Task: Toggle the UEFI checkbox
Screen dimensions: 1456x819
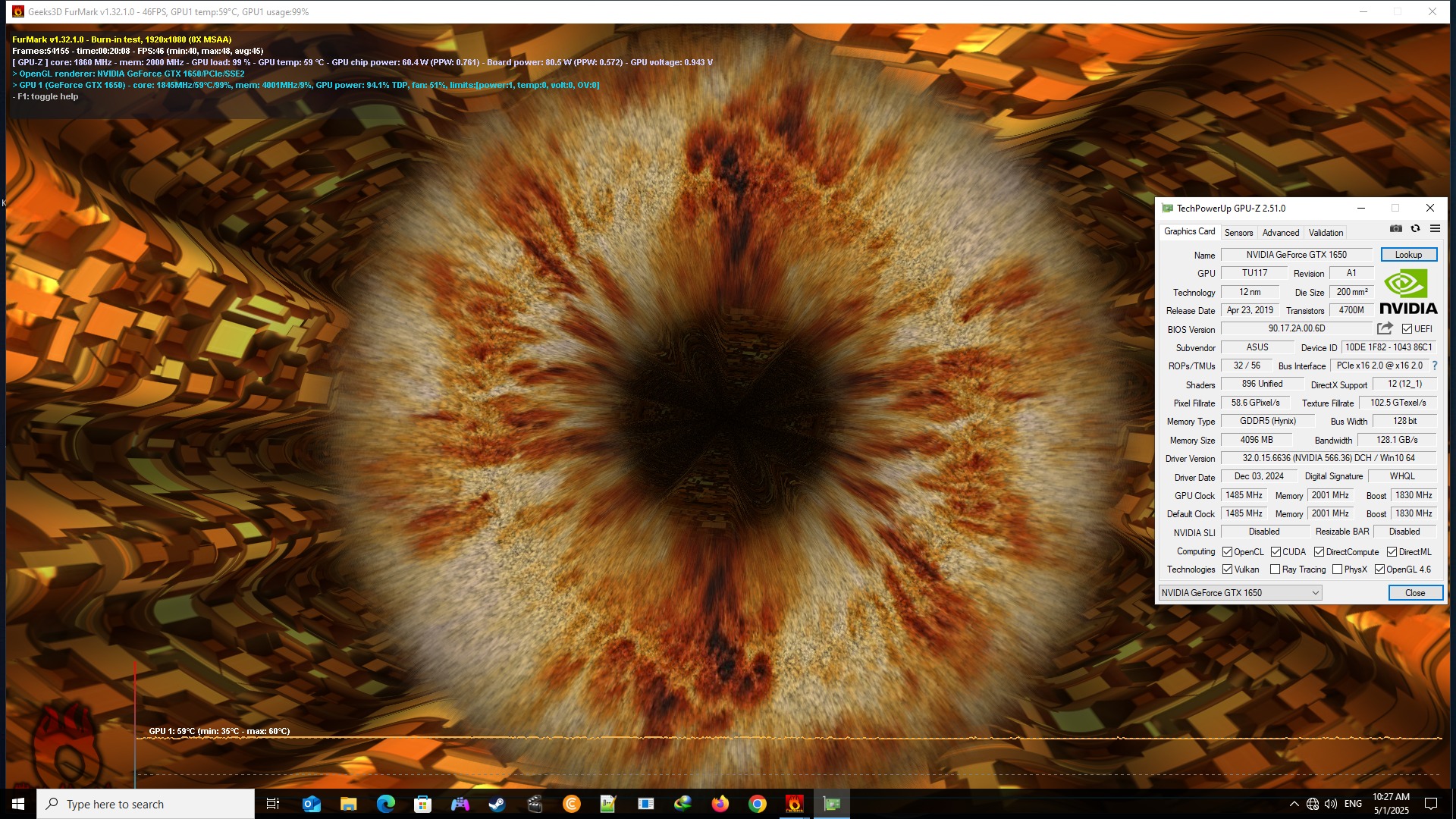Action: pyautogui.click(x=1407, y=329)
